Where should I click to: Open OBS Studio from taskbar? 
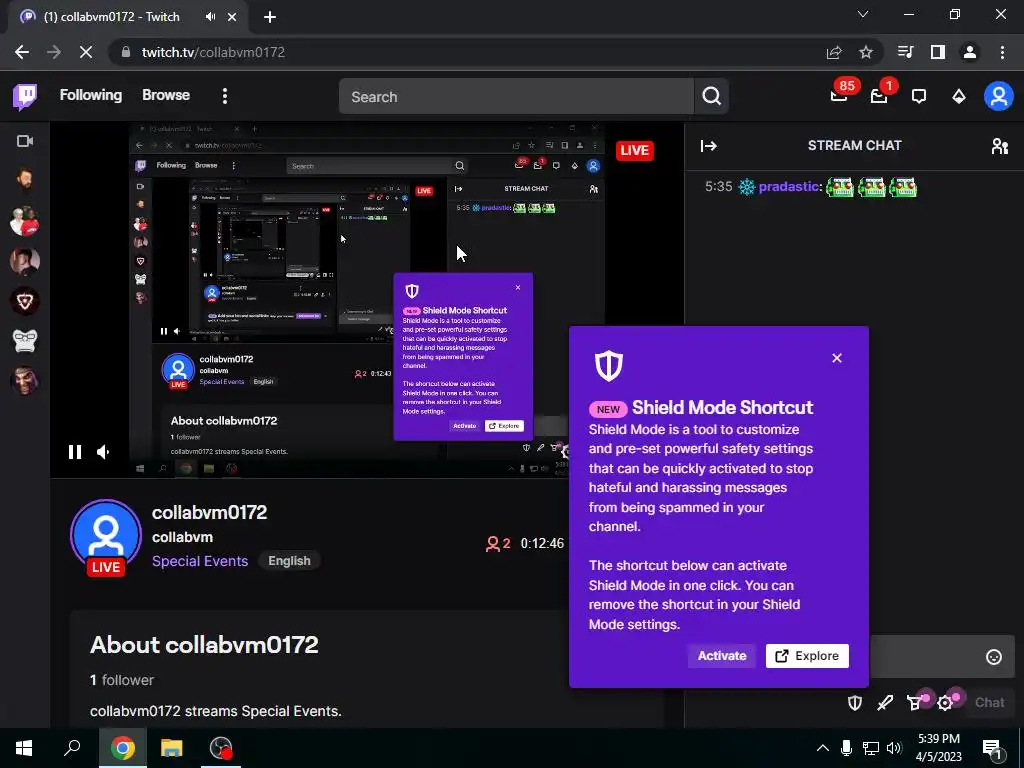coord(221,748)
